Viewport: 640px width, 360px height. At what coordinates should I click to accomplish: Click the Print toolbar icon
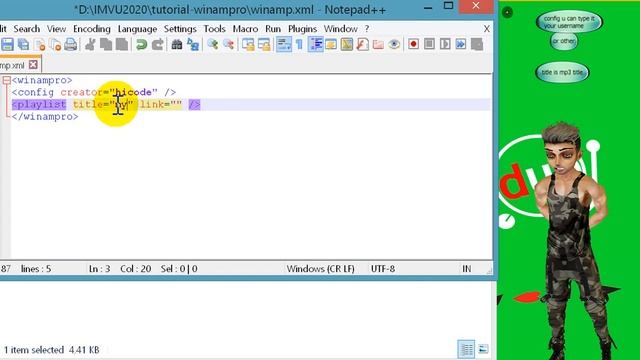click(71, 44)
